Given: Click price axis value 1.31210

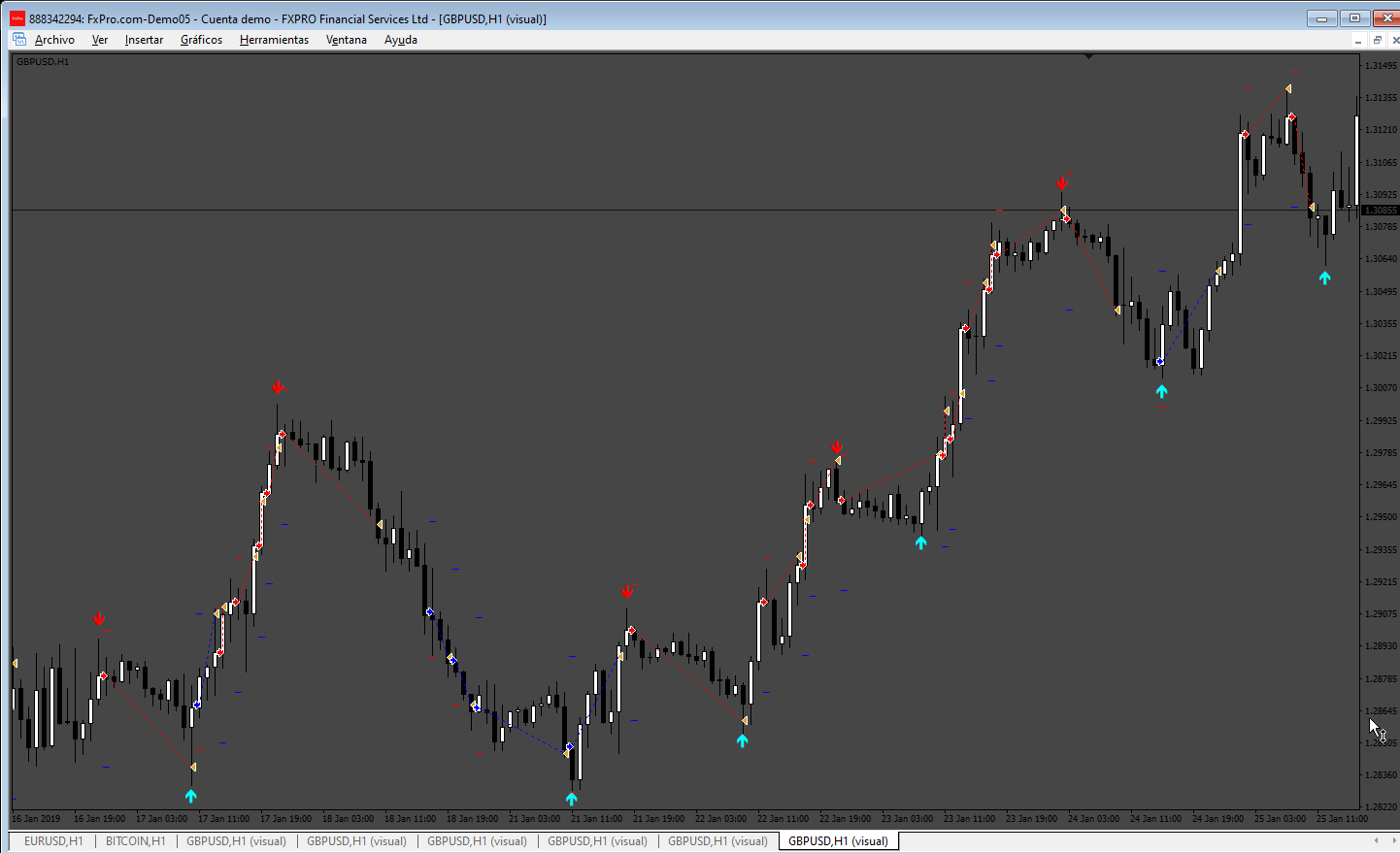Looking at the screenshot, I should (1381, 130).
